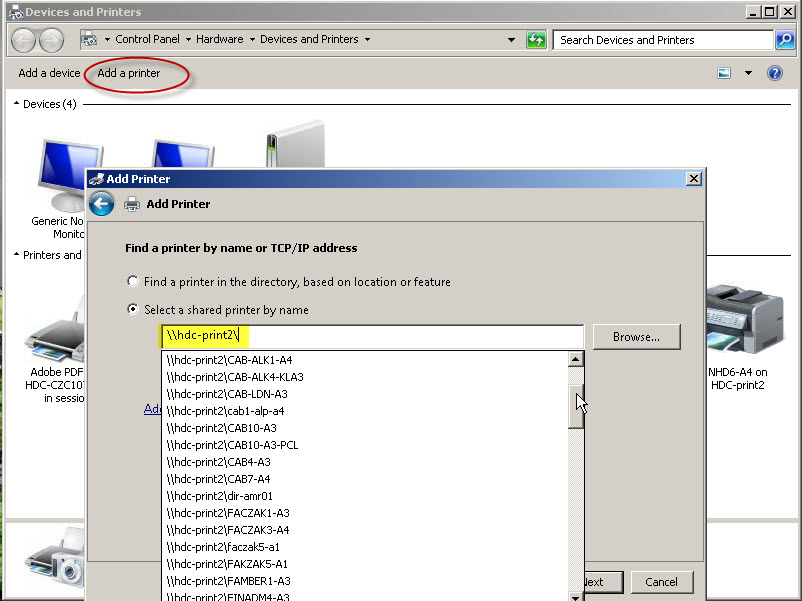Viewport: 802px width, 601px height.
Task: Click 'Add a device' in the command bar
Action: pyautogui.click(x=49, y=73)
